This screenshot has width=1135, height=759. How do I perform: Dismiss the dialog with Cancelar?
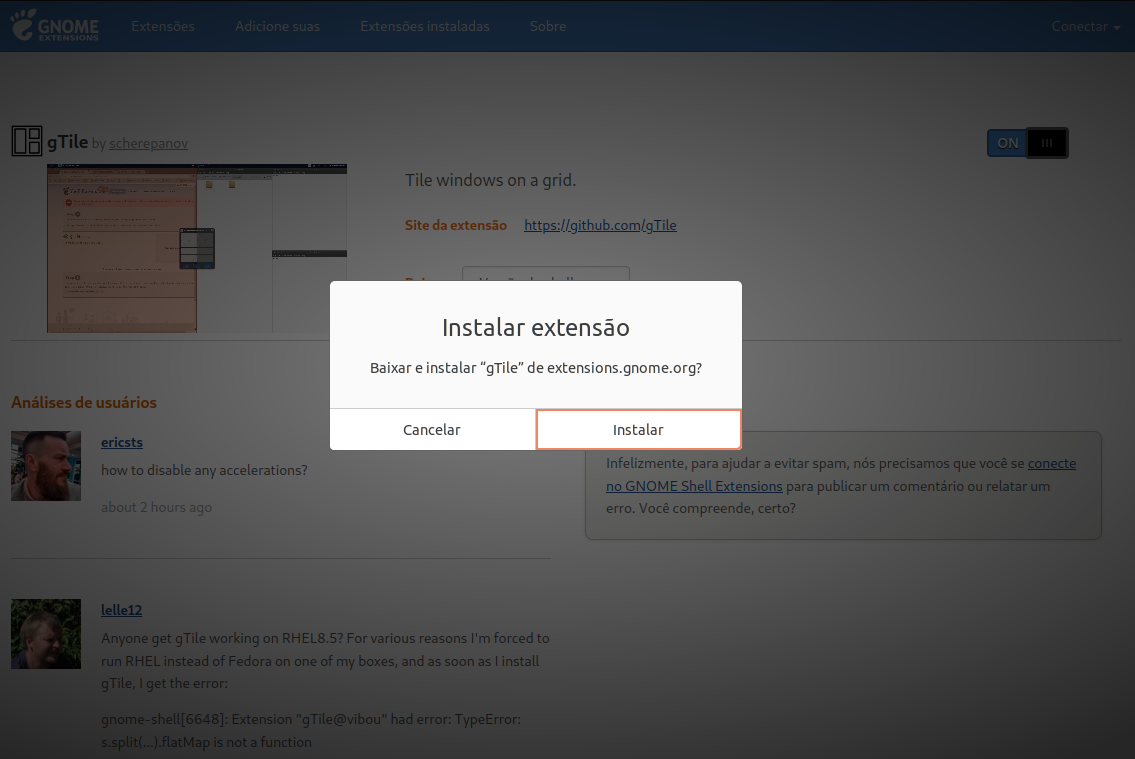432,429
